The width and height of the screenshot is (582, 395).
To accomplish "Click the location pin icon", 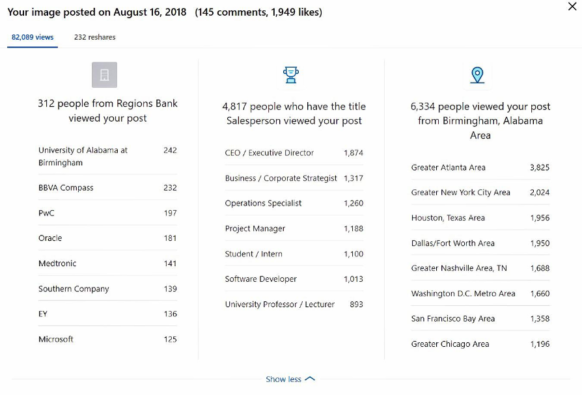I will click(x=477, y=75).
